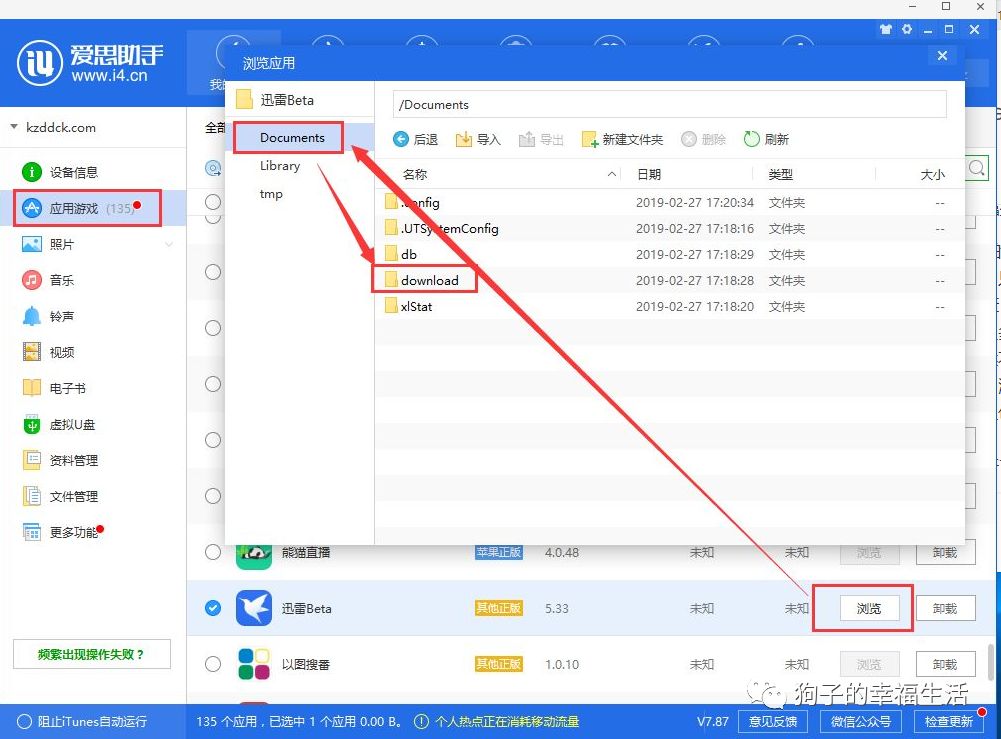Image resolution: width=1001 pixels, height=739 pixels.
Task: Select the db folder row
Action: coord(669,255)
